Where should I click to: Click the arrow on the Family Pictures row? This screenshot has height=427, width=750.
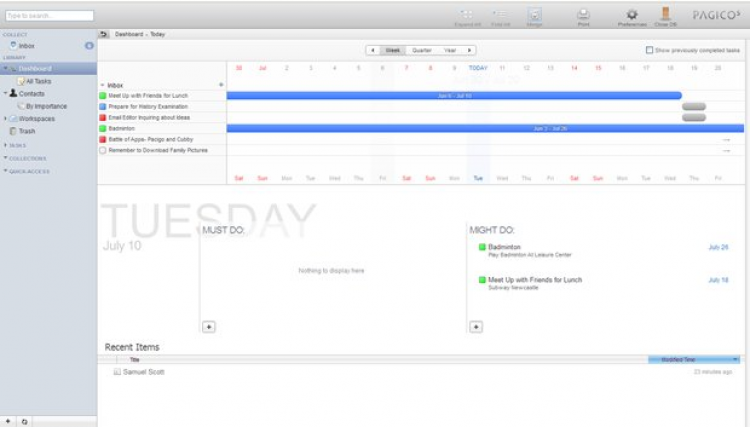(727, 151)
